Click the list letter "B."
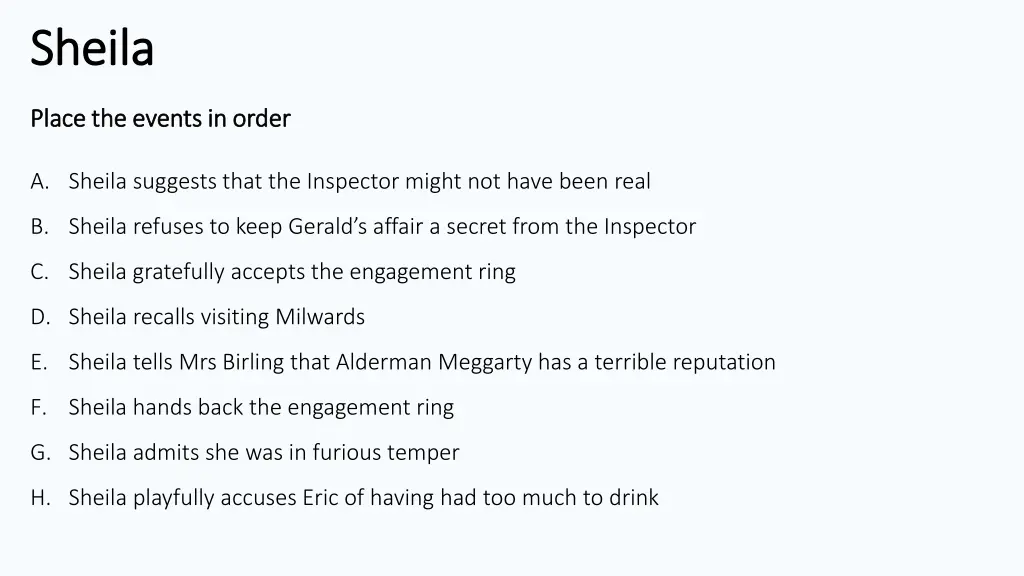The width and height of the screenshot is (1024, 576). 39,227
